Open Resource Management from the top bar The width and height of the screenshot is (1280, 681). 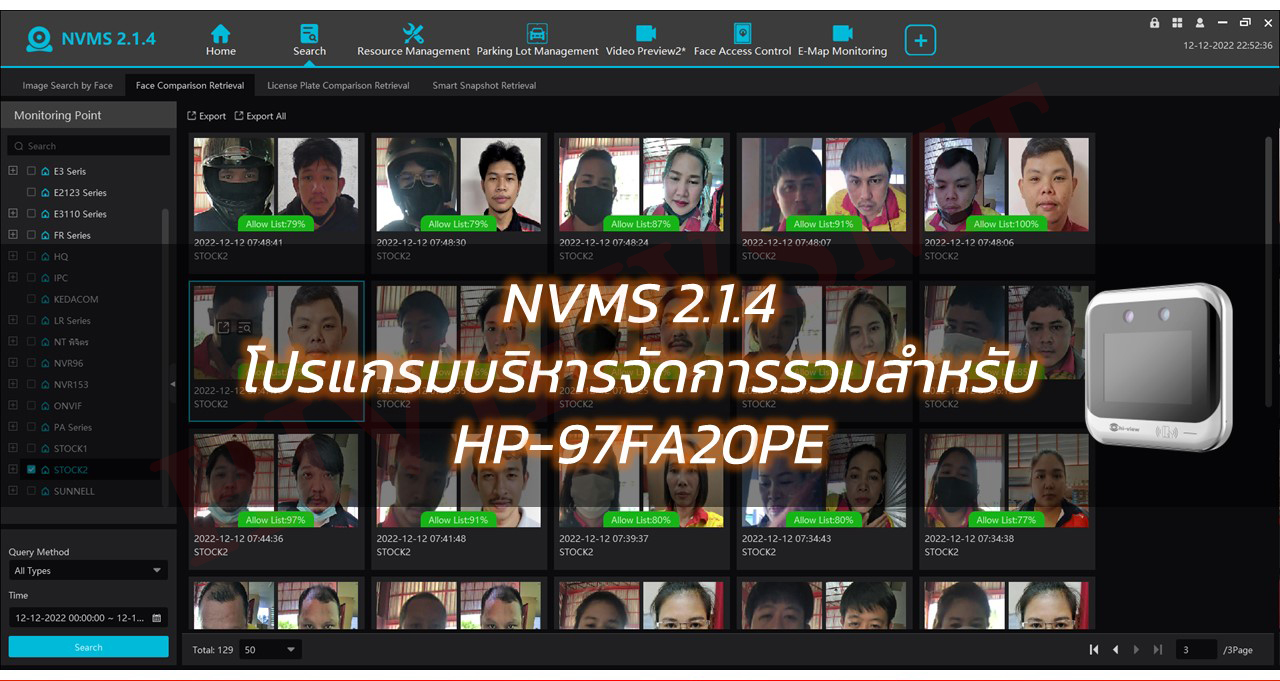tap(413, 40)
